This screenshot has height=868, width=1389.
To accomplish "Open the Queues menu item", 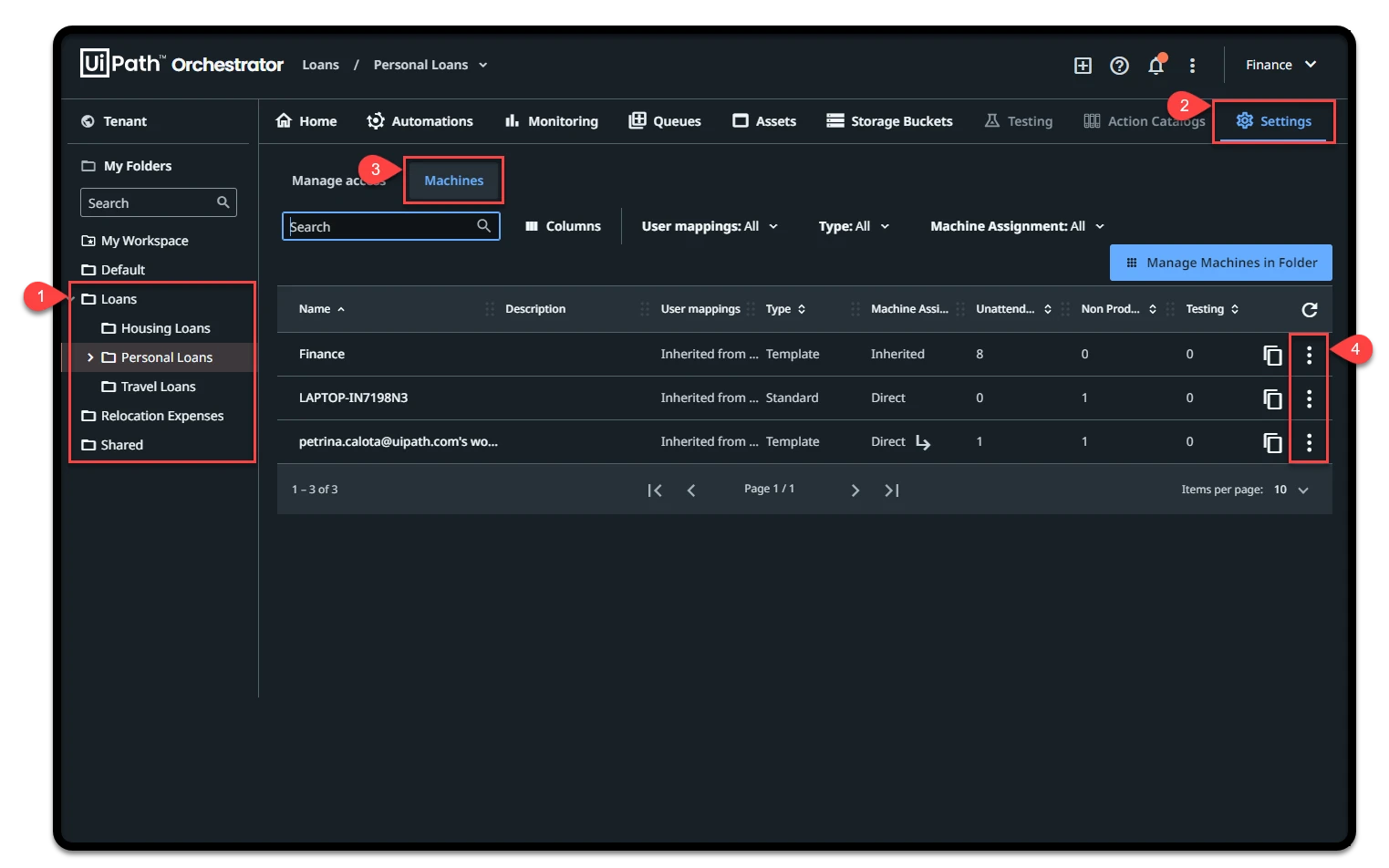I will tap(665, 121).
